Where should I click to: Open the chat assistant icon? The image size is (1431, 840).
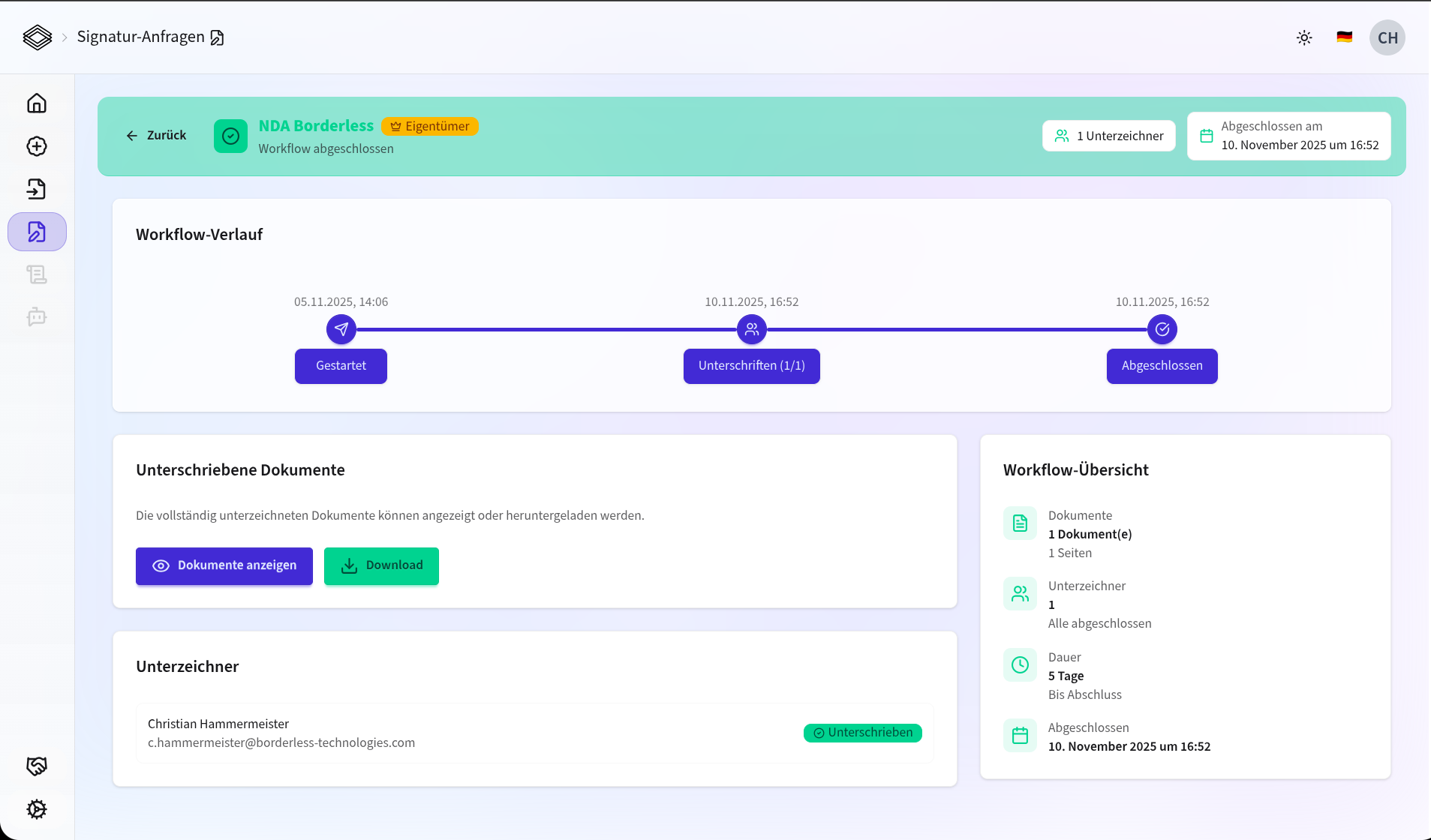point(37,317)
